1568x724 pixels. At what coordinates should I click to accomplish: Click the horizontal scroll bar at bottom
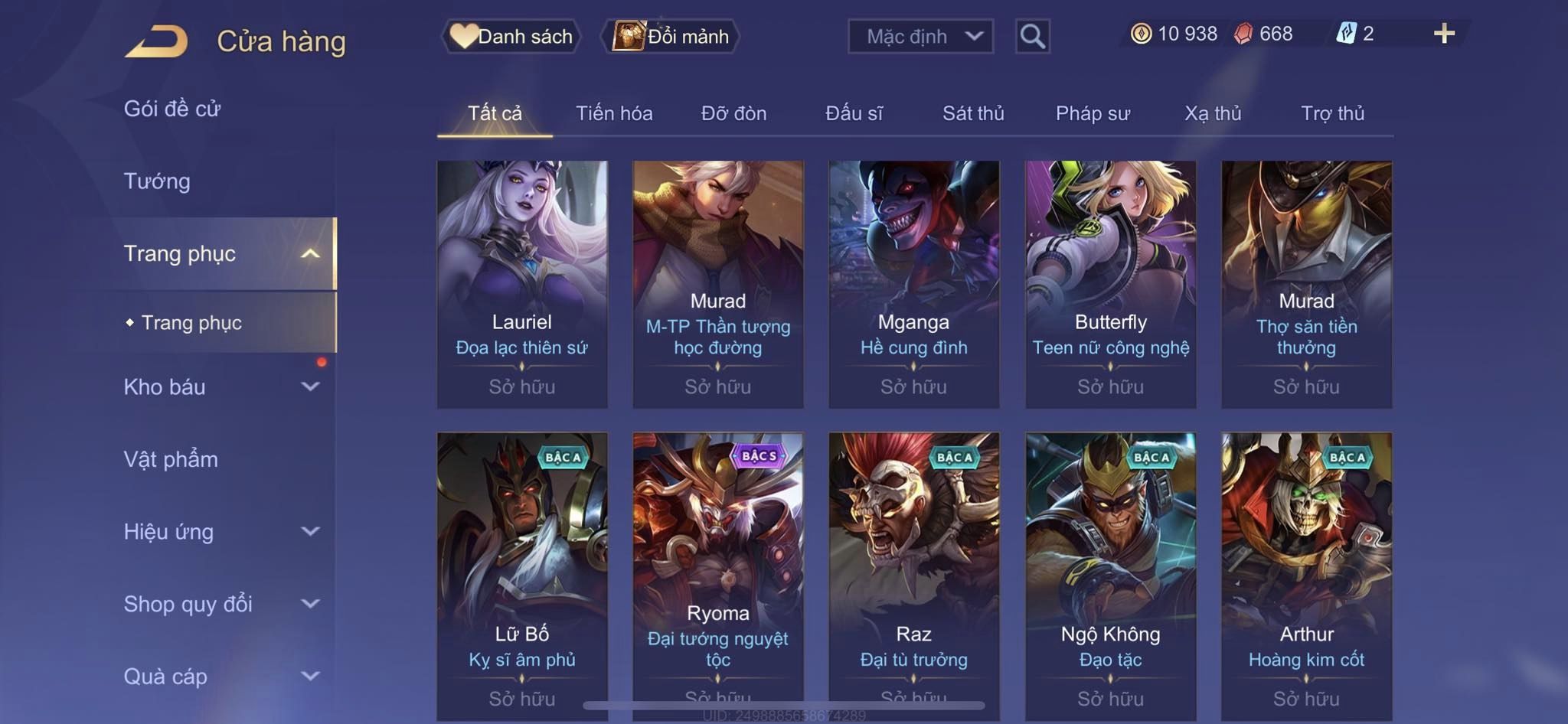(x=784, y=705)
